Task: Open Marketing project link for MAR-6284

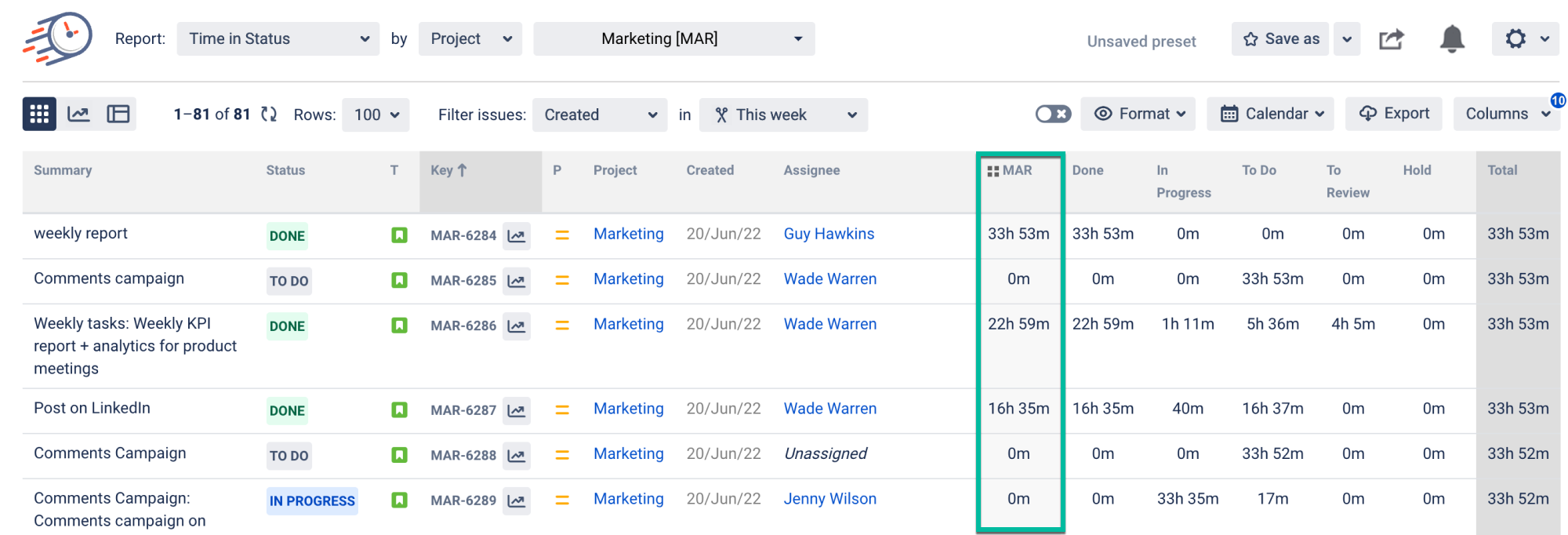Action: [629, 234]
